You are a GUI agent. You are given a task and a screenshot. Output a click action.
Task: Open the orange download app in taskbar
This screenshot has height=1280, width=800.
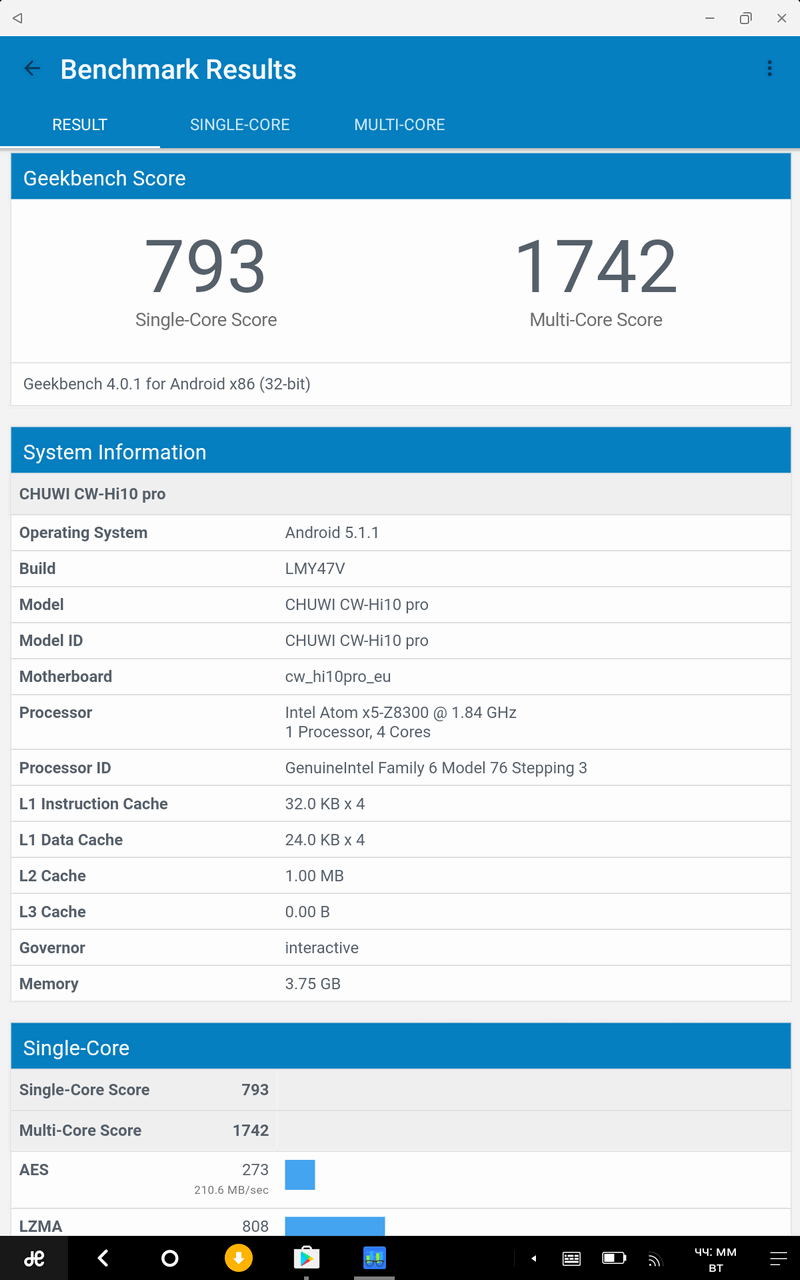[238, 1258]
